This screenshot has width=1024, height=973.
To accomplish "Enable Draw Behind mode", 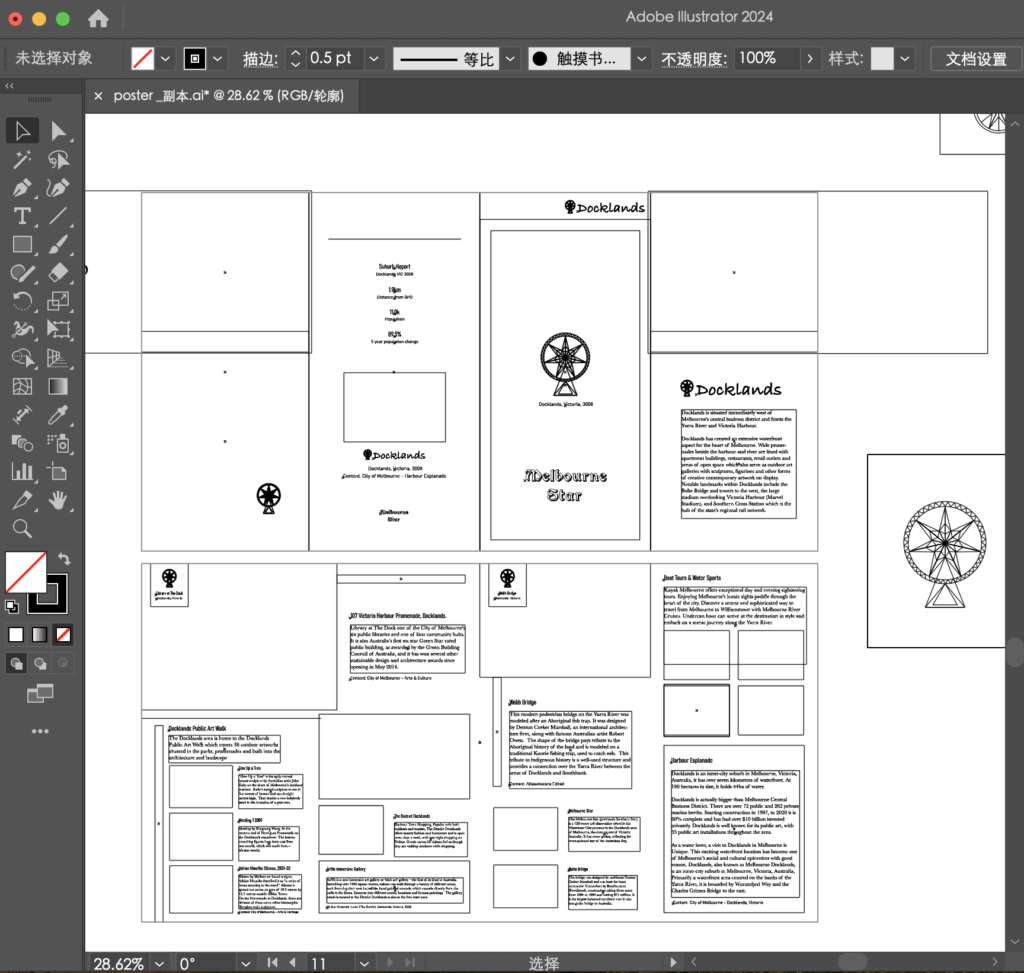I will (40, 663).
